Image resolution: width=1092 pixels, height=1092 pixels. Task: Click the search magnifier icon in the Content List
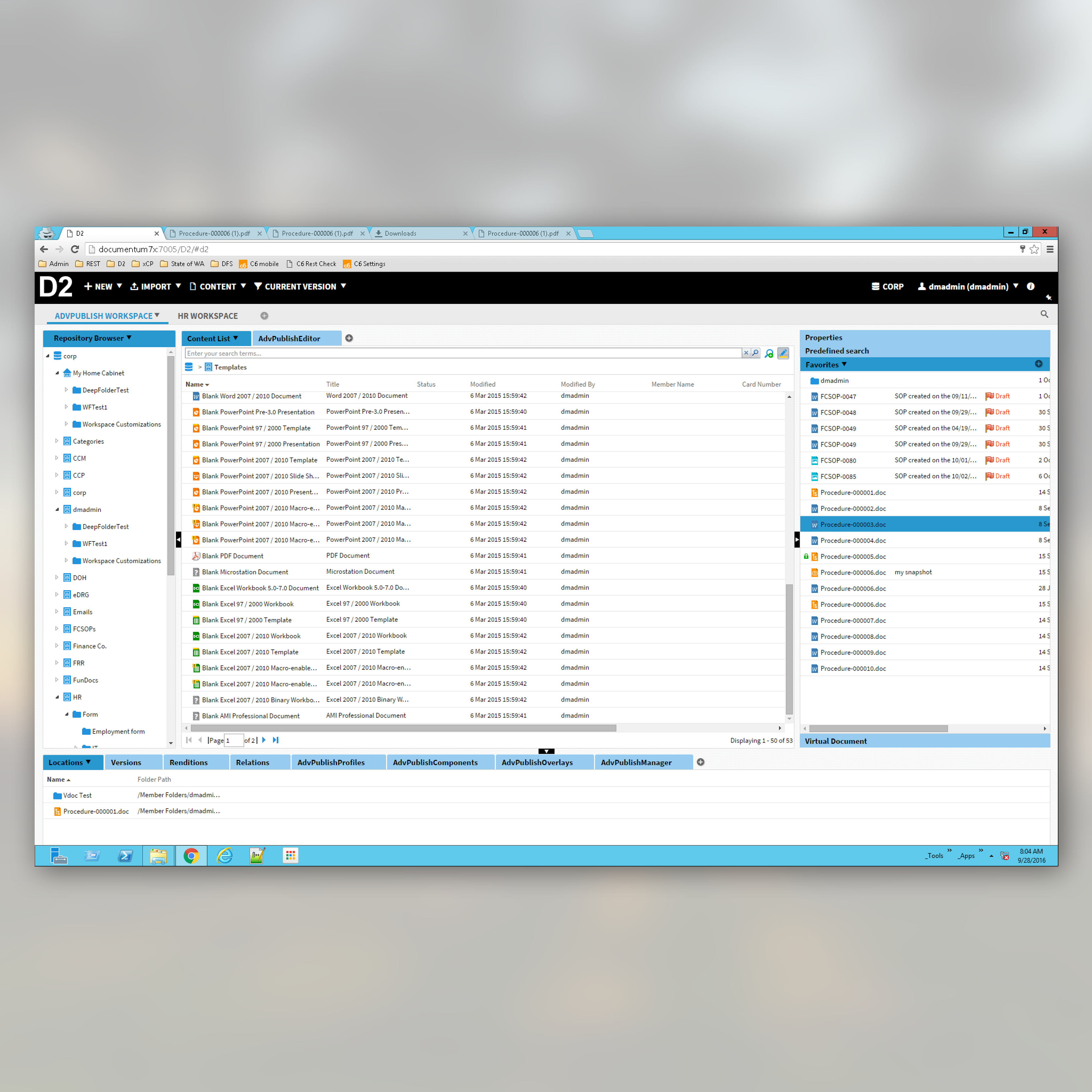(x=755, y=353)
